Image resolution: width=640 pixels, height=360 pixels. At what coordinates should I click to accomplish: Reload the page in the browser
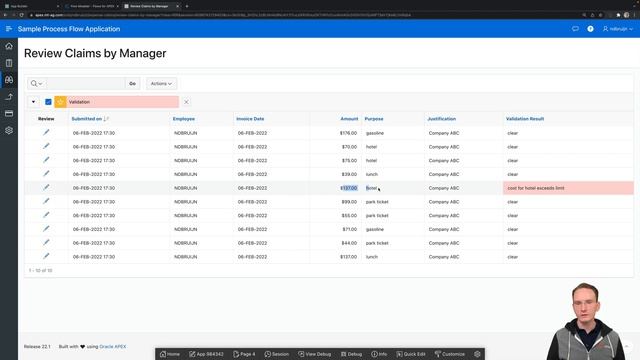pyautogui.click(x=22, y=15)
